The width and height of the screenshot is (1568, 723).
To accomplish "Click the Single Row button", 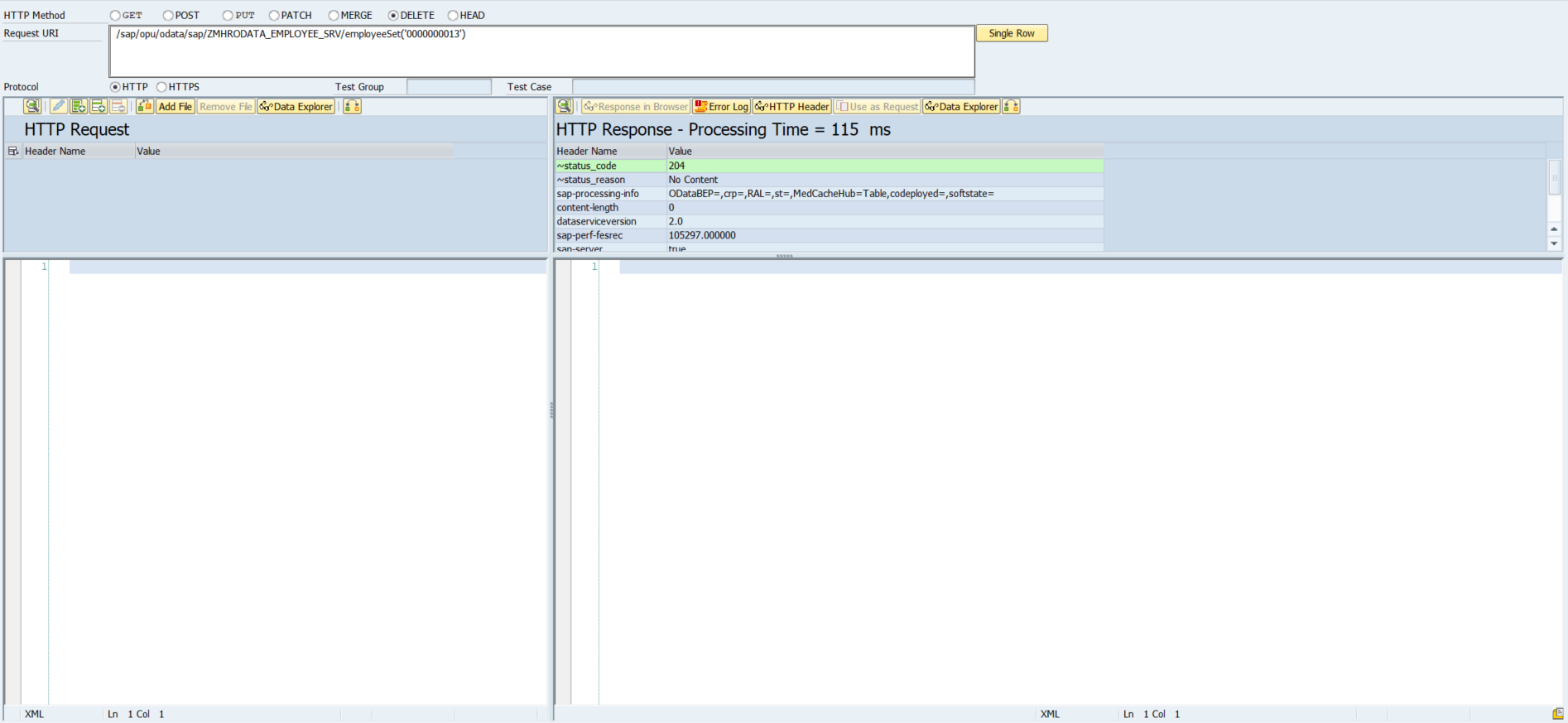I will pyautogui.click(x=1012, y=33).
